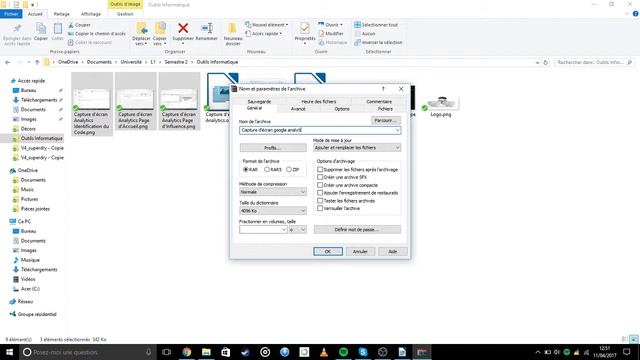Click Copier le chemin d'accès
The width and height of the screenshot is (640, 360).
(97, 33)
